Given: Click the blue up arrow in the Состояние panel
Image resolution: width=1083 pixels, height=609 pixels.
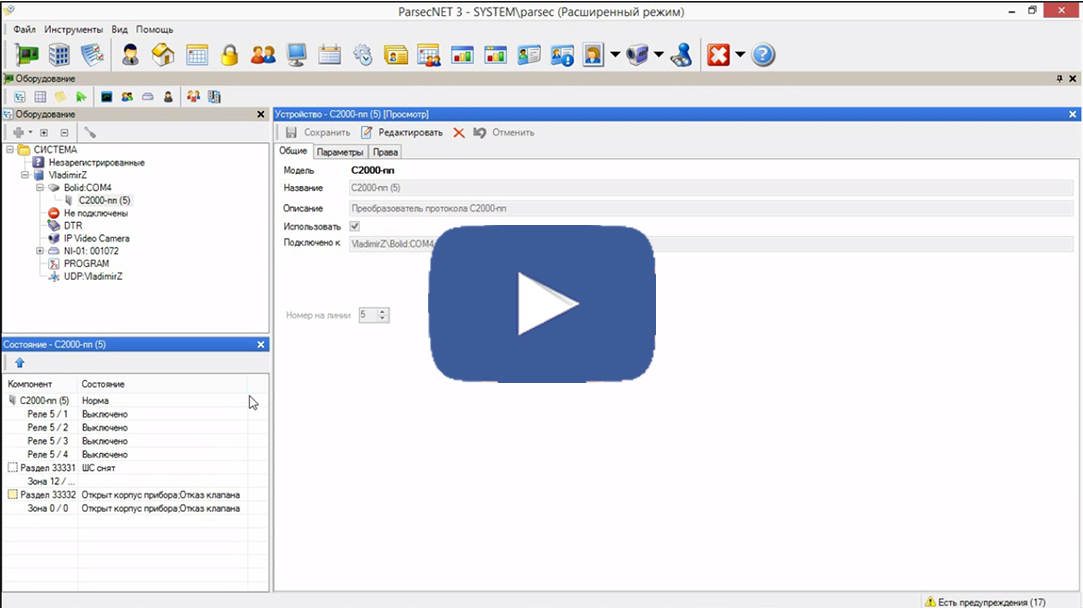Looking at the screenshot, I should click(19, 362).
